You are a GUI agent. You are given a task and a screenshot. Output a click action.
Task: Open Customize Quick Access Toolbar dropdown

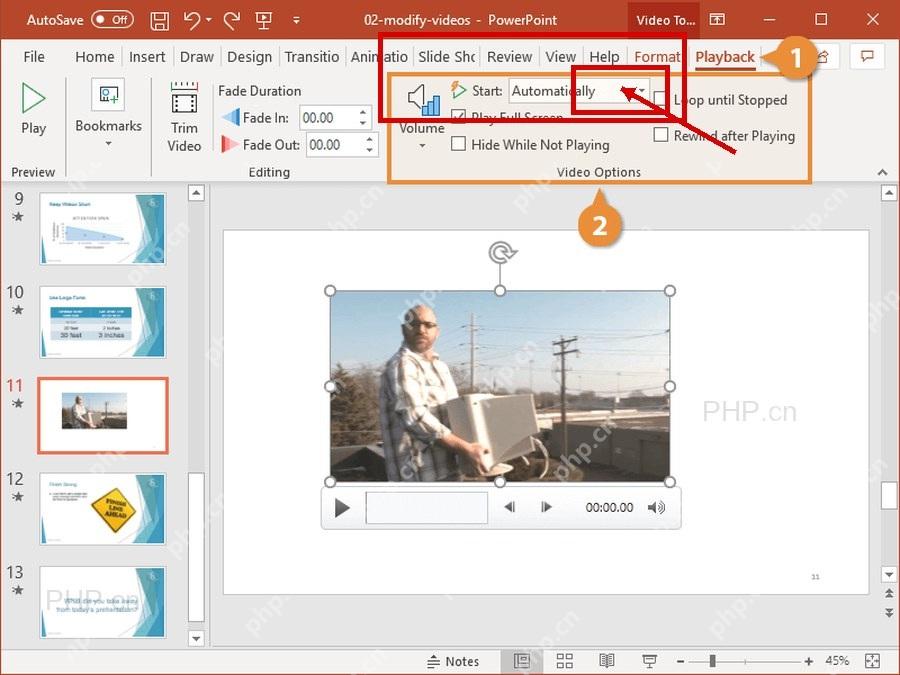296,21
